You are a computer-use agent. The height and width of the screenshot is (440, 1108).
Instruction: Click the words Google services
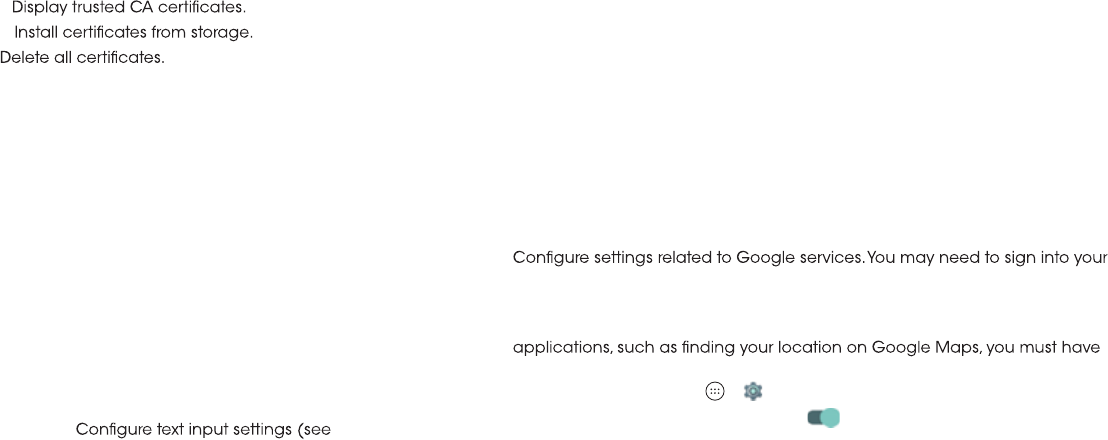pos(800,258)
